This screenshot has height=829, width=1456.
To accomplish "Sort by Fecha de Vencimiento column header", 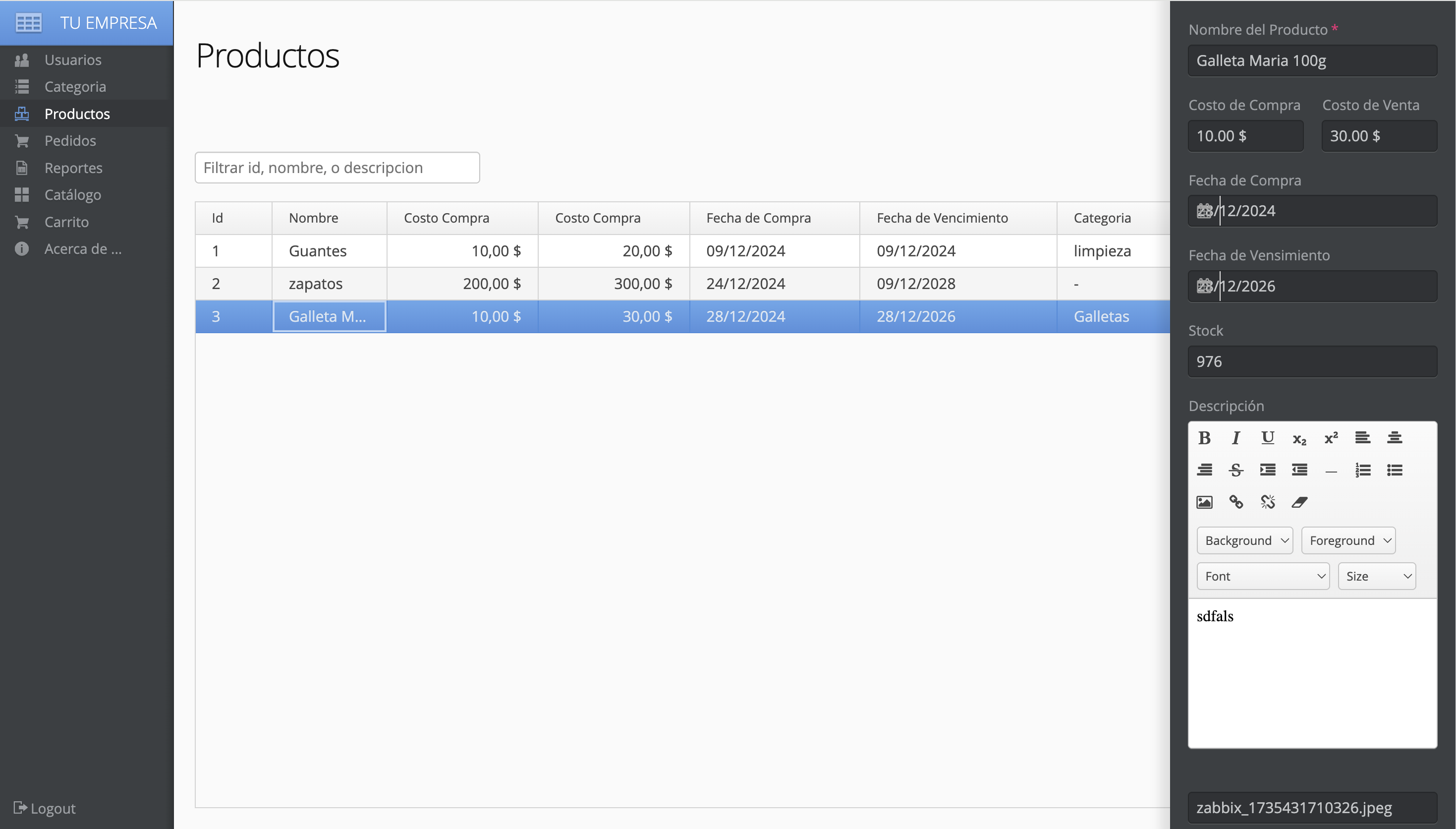I will tap(958, 218).
